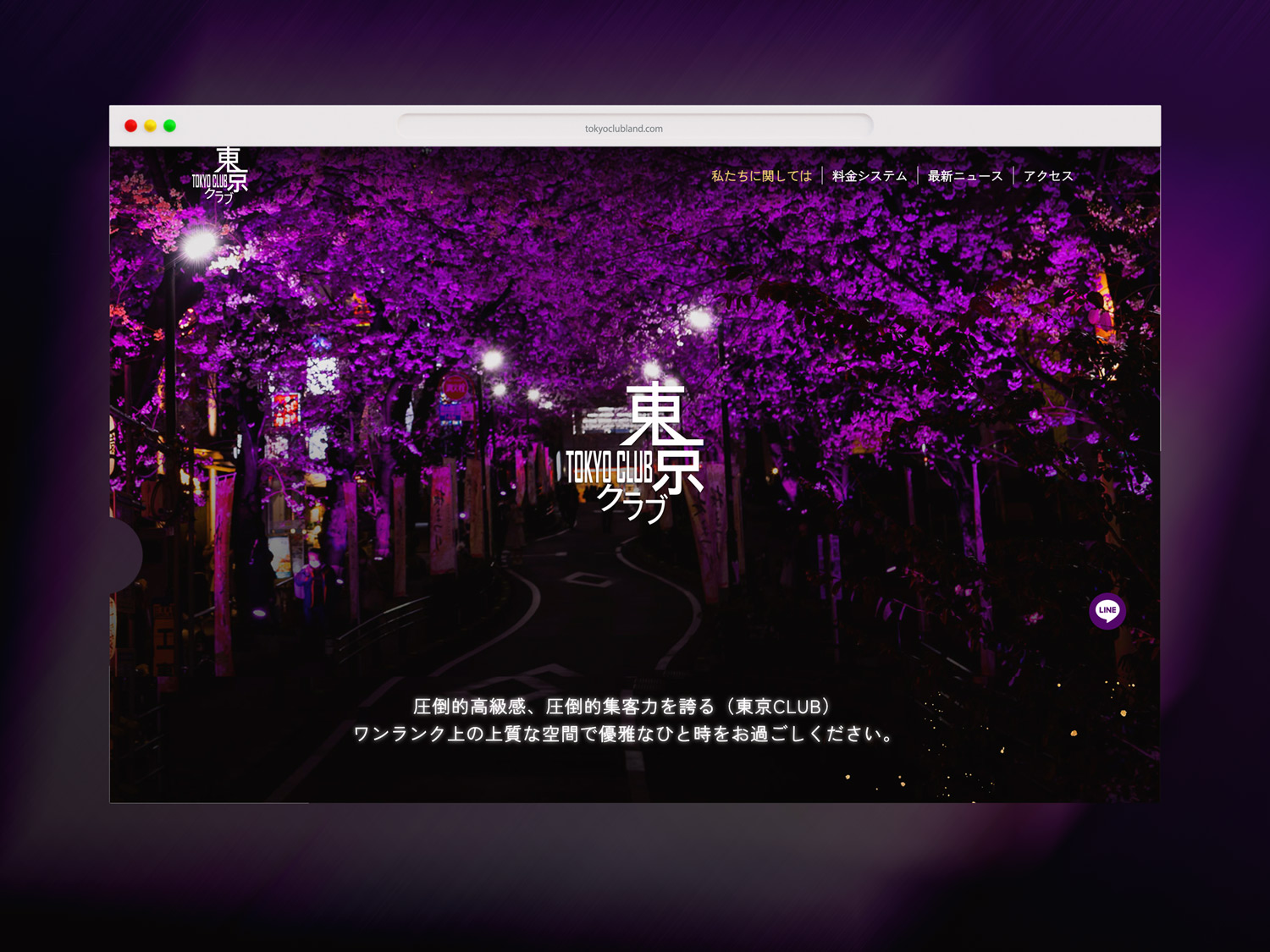This screenshot has width=1270, height=952.
Task: Select アクセス in the navigation bar
Action: coord(1048,176)
